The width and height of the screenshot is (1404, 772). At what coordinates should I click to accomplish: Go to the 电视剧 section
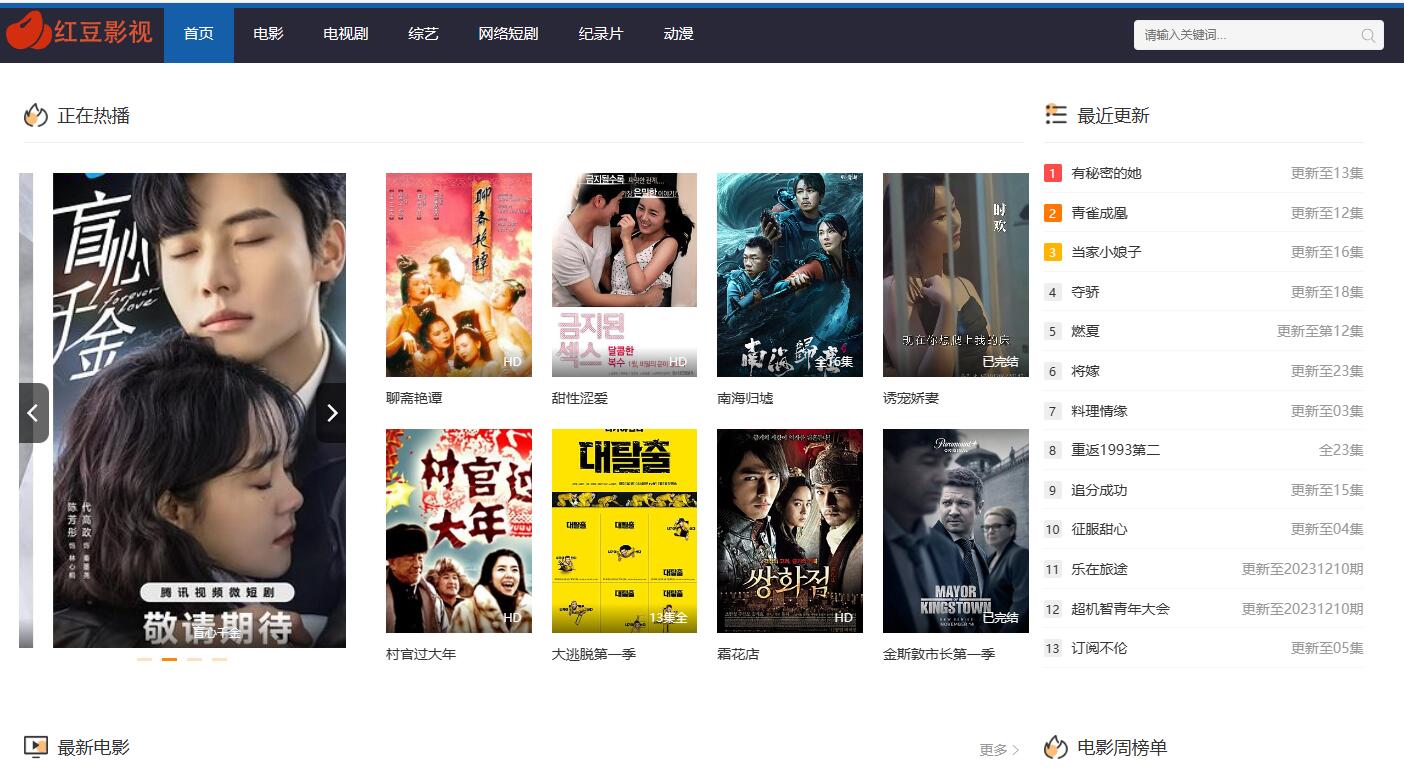pos(346,34)
